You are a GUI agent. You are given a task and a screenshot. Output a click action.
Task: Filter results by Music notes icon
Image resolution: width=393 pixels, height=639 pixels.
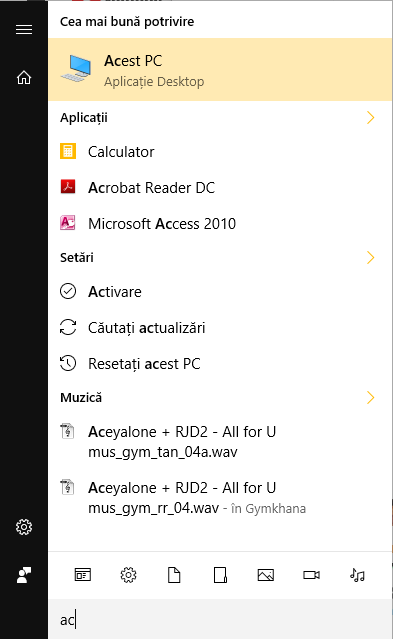point(357,575)
